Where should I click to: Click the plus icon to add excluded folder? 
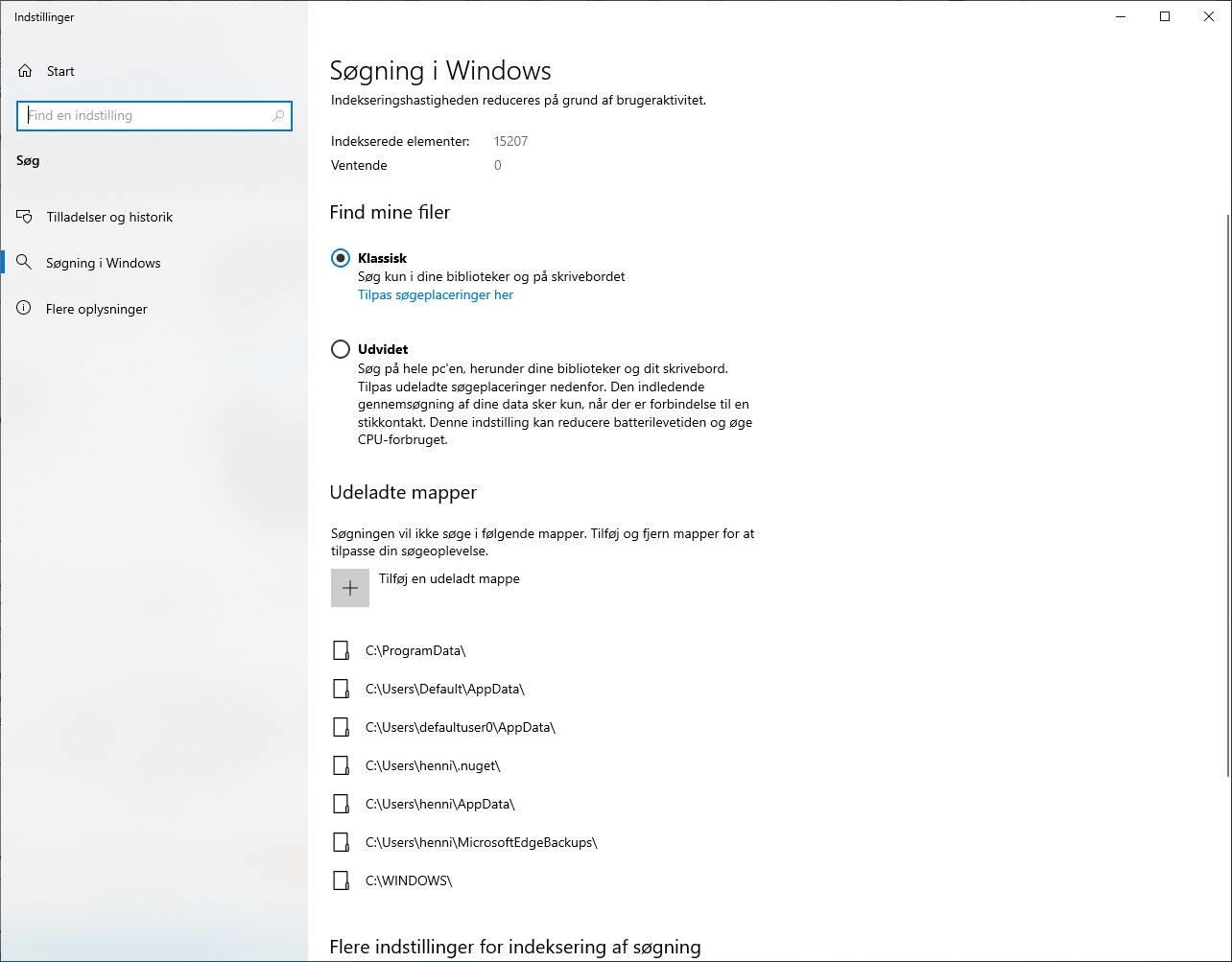(x=349, y=587)
